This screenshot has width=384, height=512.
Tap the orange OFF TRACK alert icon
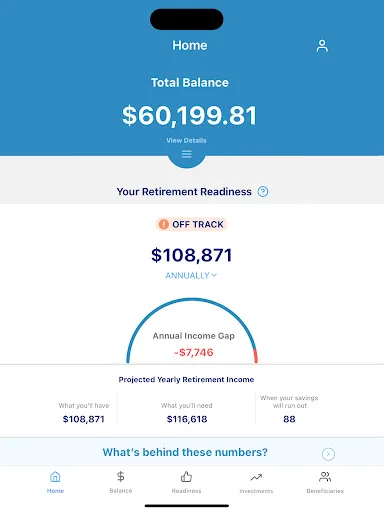point(163,224)
